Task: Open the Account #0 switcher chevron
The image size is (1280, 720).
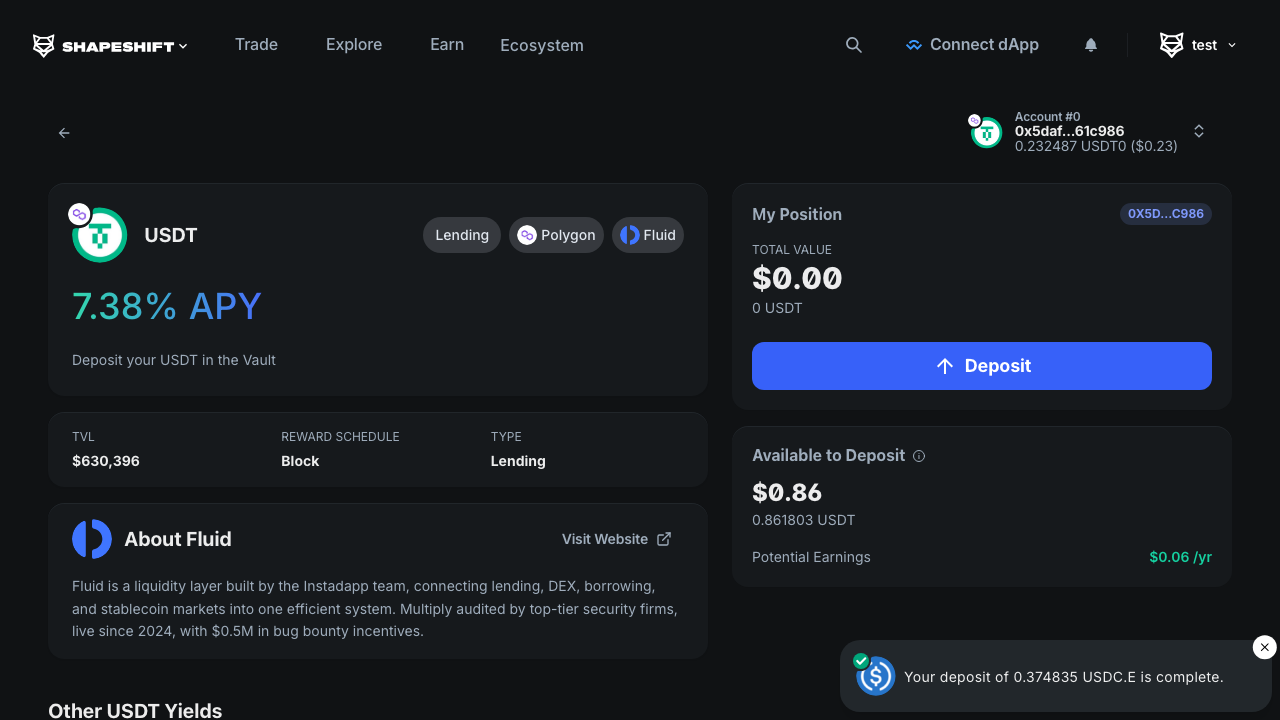Action: pyautogui.click(x=1198, y=131)
